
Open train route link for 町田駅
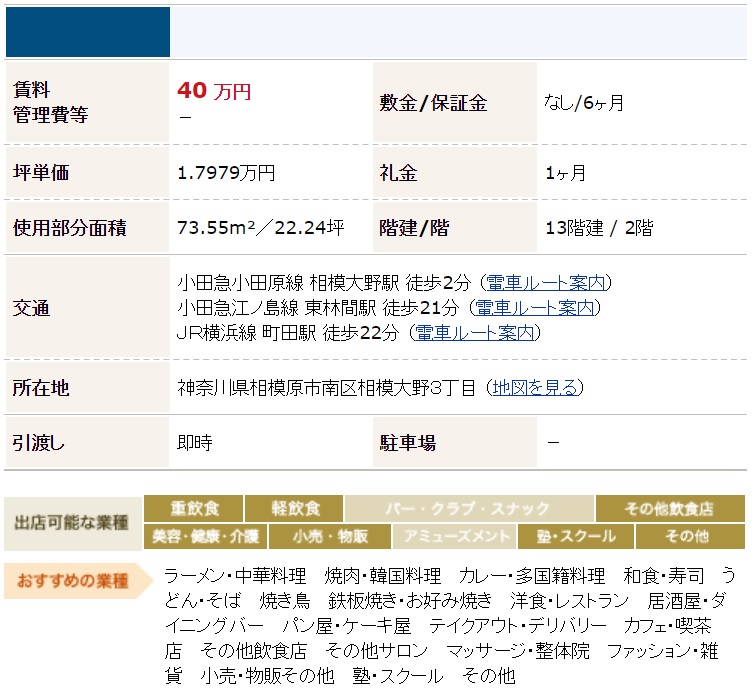475,333
